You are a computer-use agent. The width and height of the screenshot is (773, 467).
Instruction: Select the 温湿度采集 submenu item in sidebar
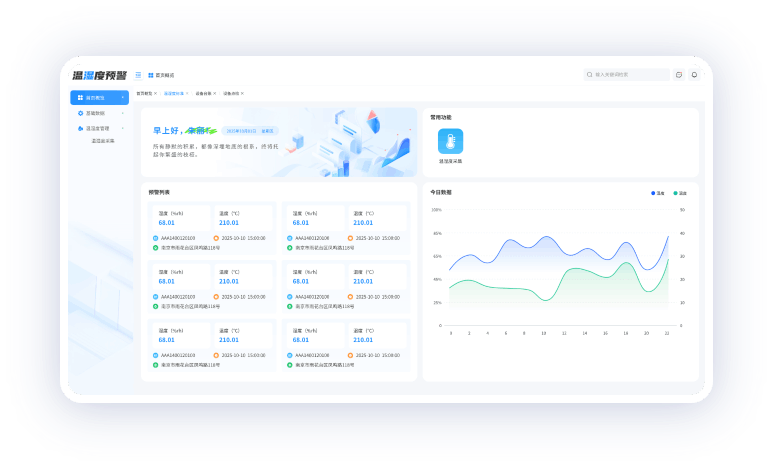click(x=103, y=141)
